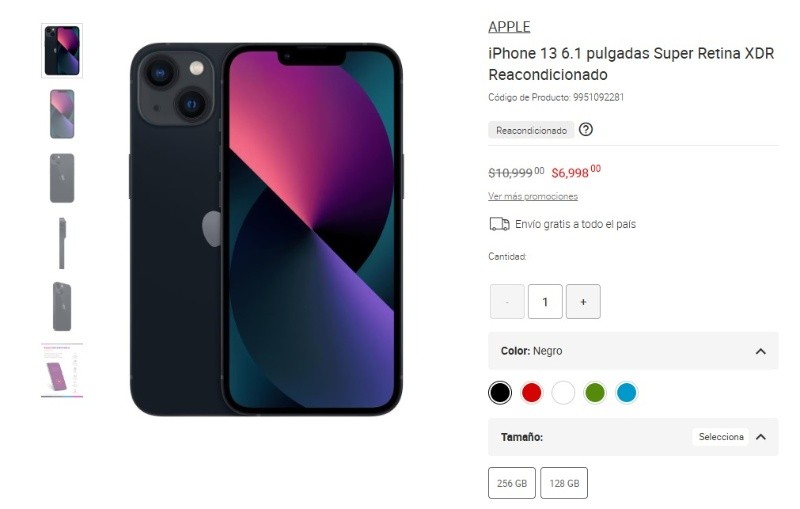Click the Reacondicionado help question mark icon

586,130
